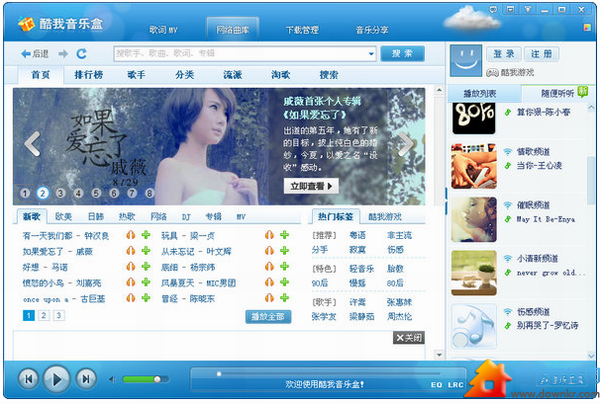Play 好想 - 马诺 using headphone icon
600x404 pixels.
131,266
